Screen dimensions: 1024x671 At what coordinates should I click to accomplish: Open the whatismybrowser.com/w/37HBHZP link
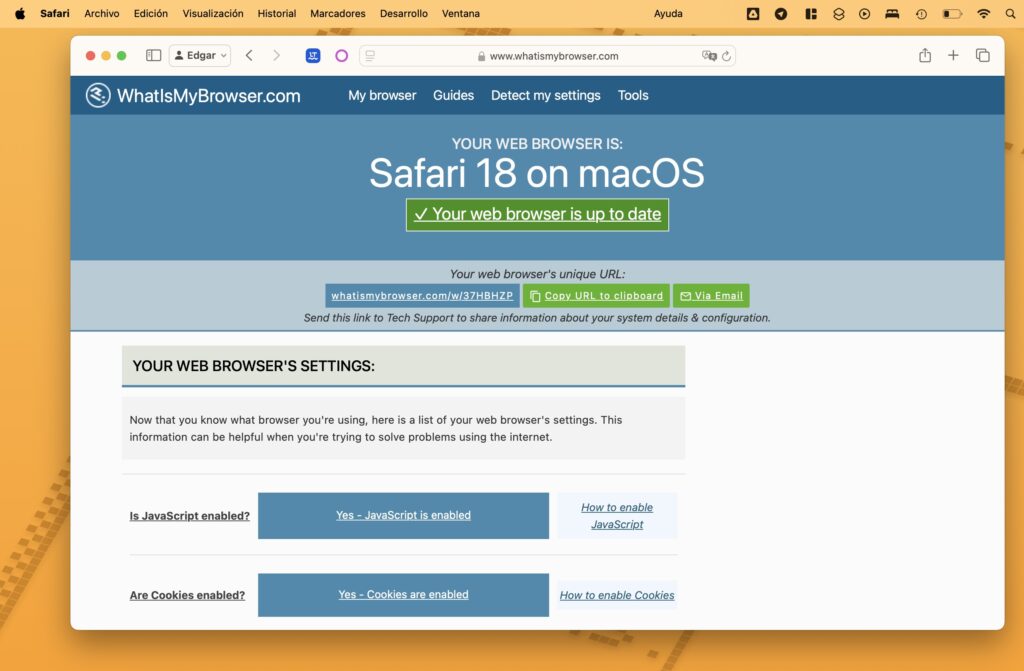(x=422, y=295)
